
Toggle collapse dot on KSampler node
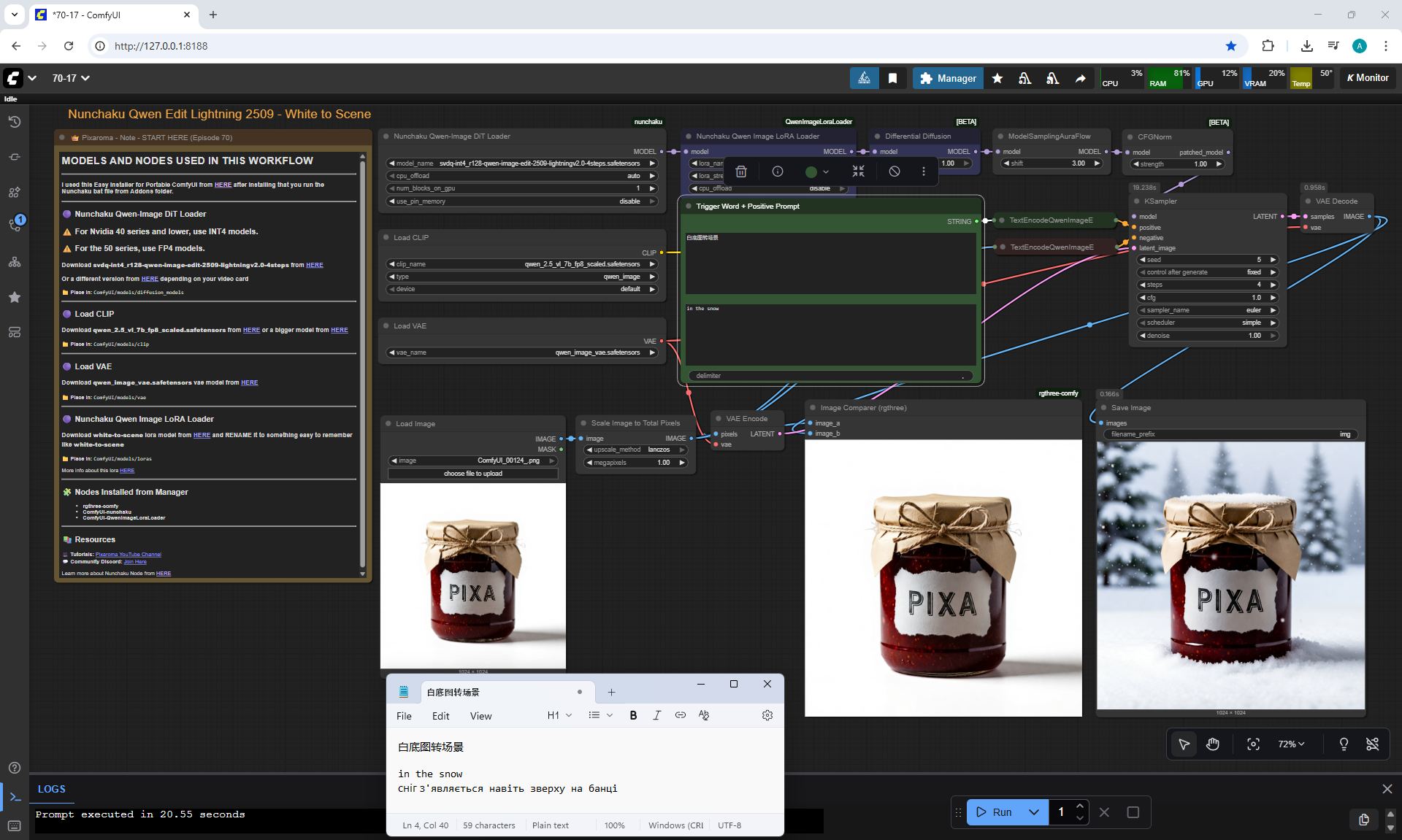pyautogui.click(x=1137, y=201)
